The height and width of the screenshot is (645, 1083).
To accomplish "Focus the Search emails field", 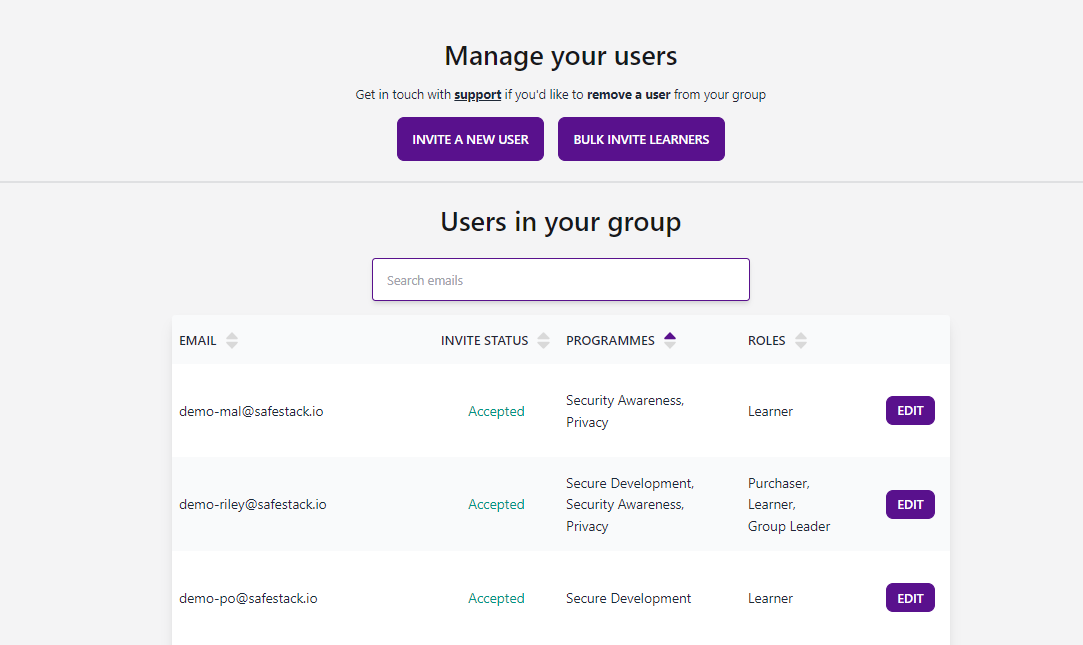I will pyautogui.click(x=561, y=280).
